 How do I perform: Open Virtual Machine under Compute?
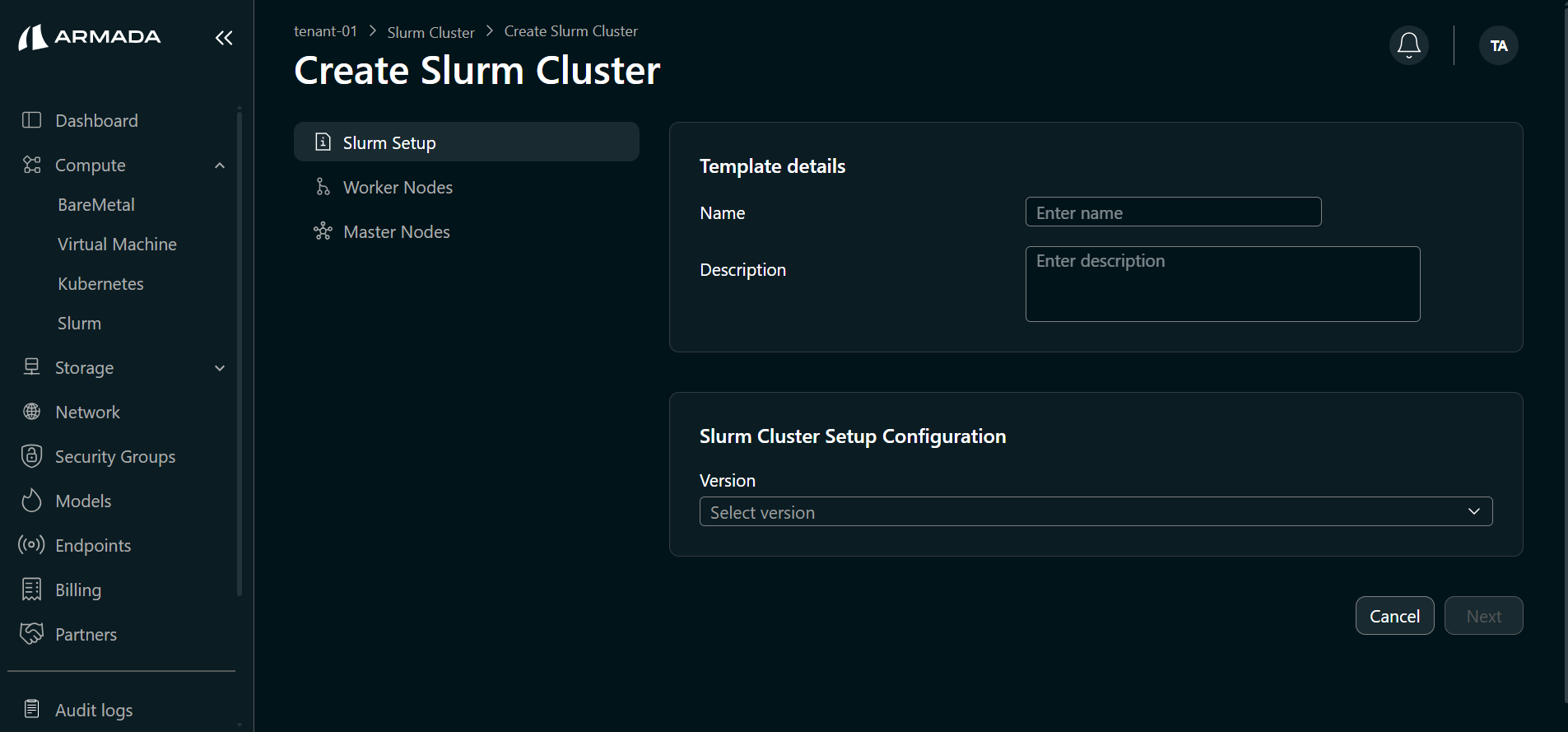(117, 245)
